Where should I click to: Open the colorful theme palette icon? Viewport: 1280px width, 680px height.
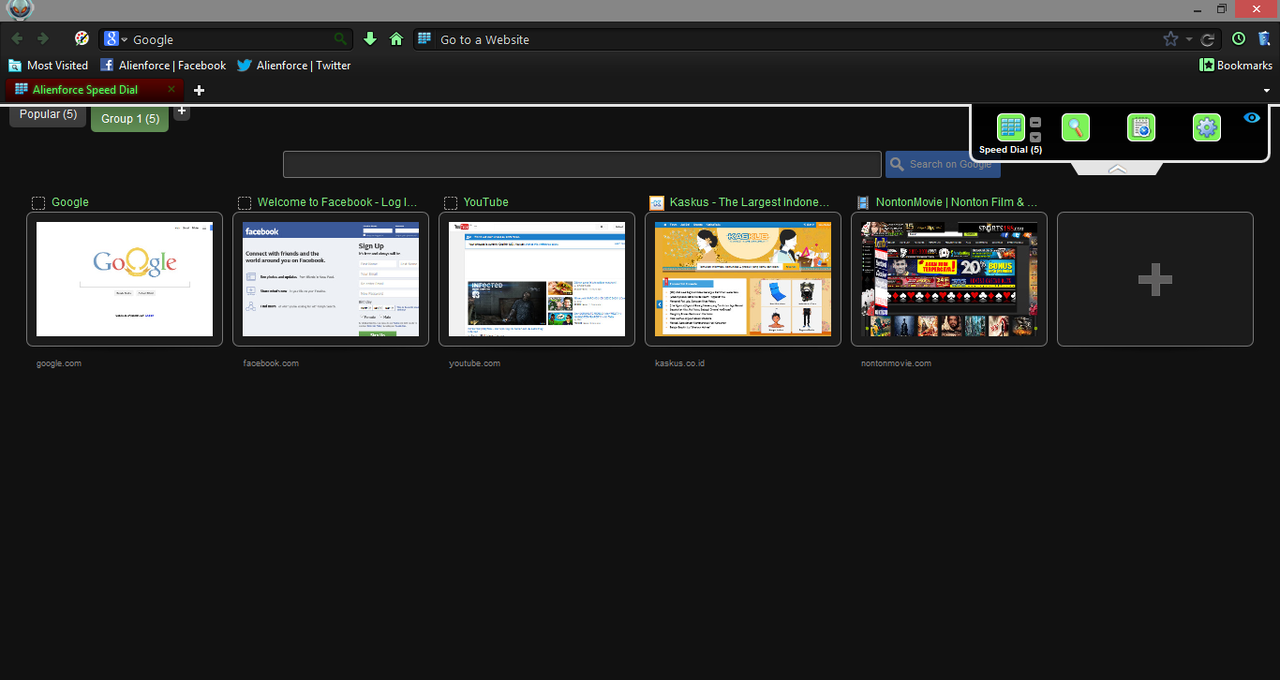[x=82, y=39]
